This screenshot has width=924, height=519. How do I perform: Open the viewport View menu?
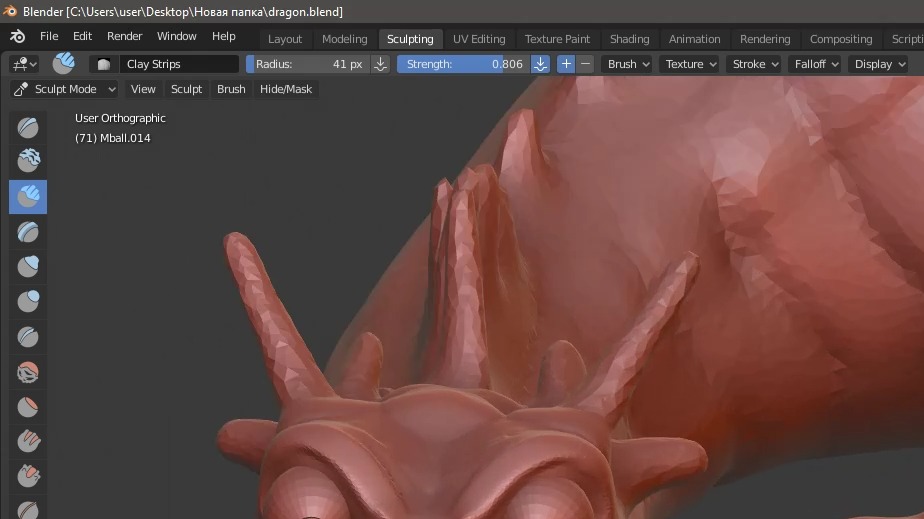click(143, 89)
